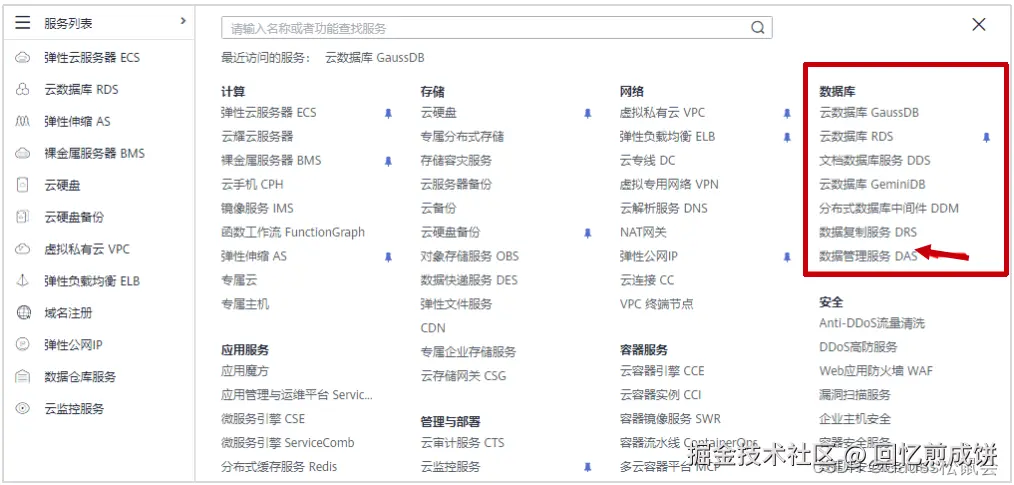
Task: Unpin 弹性伸缩 AS in 计算 list
Action: coord(388,257)
